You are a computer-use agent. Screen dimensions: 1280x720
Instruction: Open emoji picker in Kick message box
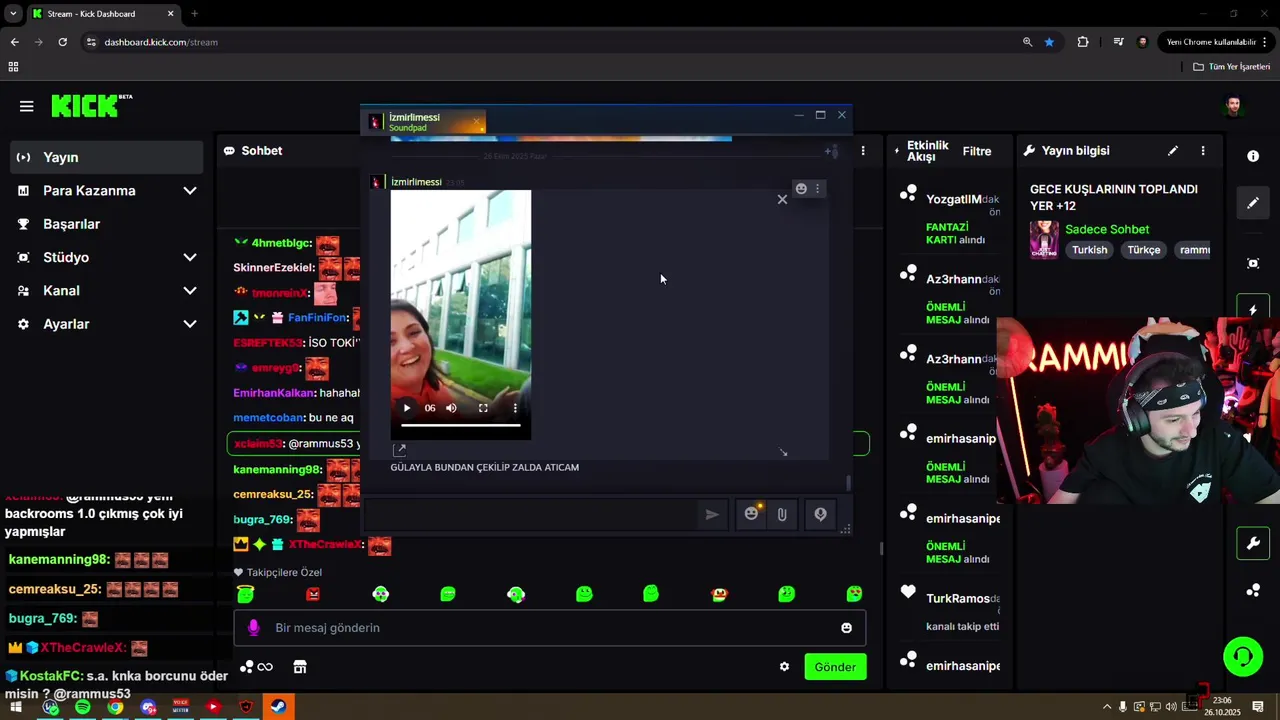pyautogui.click(x=847, y=628)
